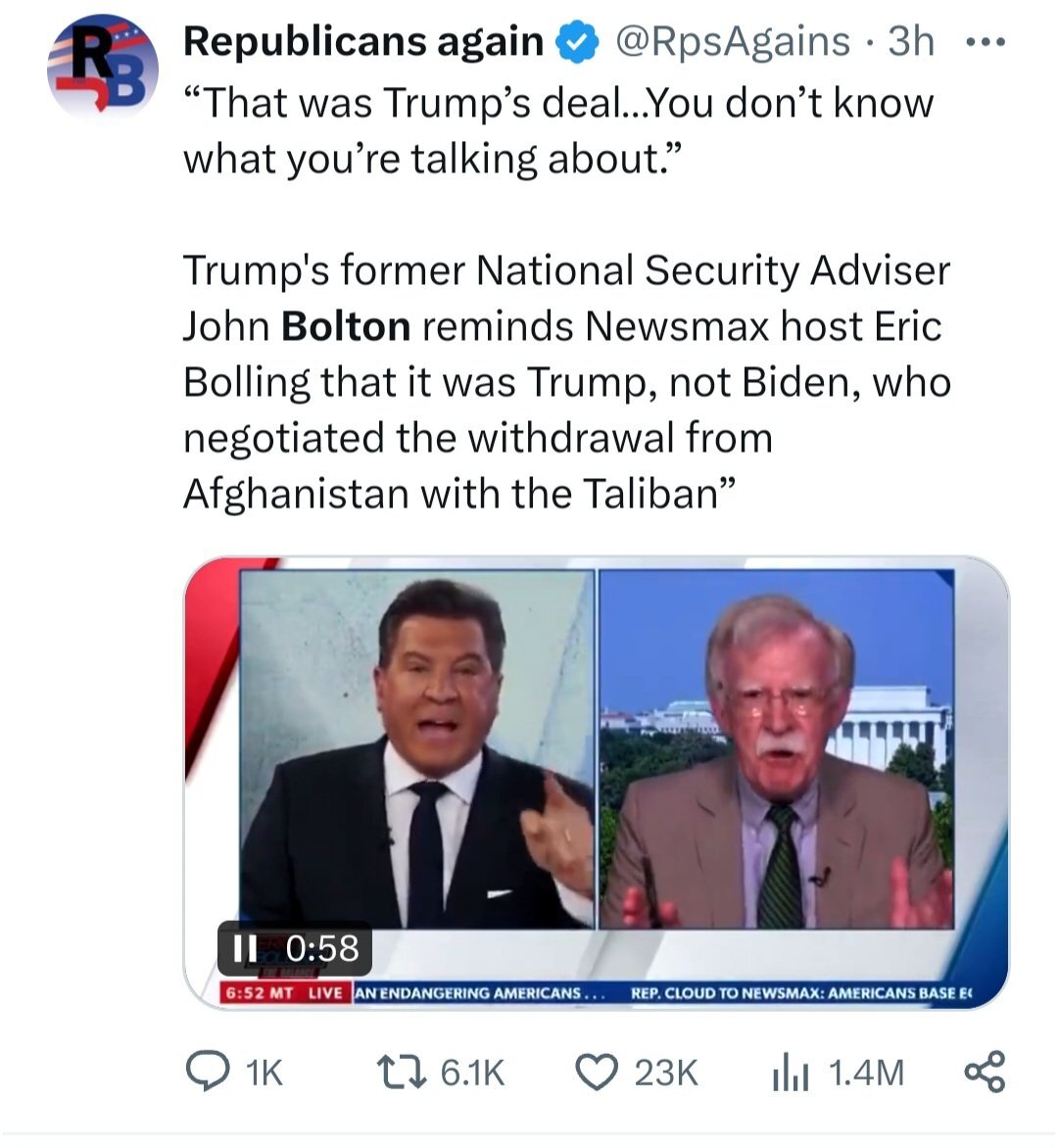Click the 3h timestamp
Image resolution: width=1058 pixels, height=1148 pixels.
912,42
